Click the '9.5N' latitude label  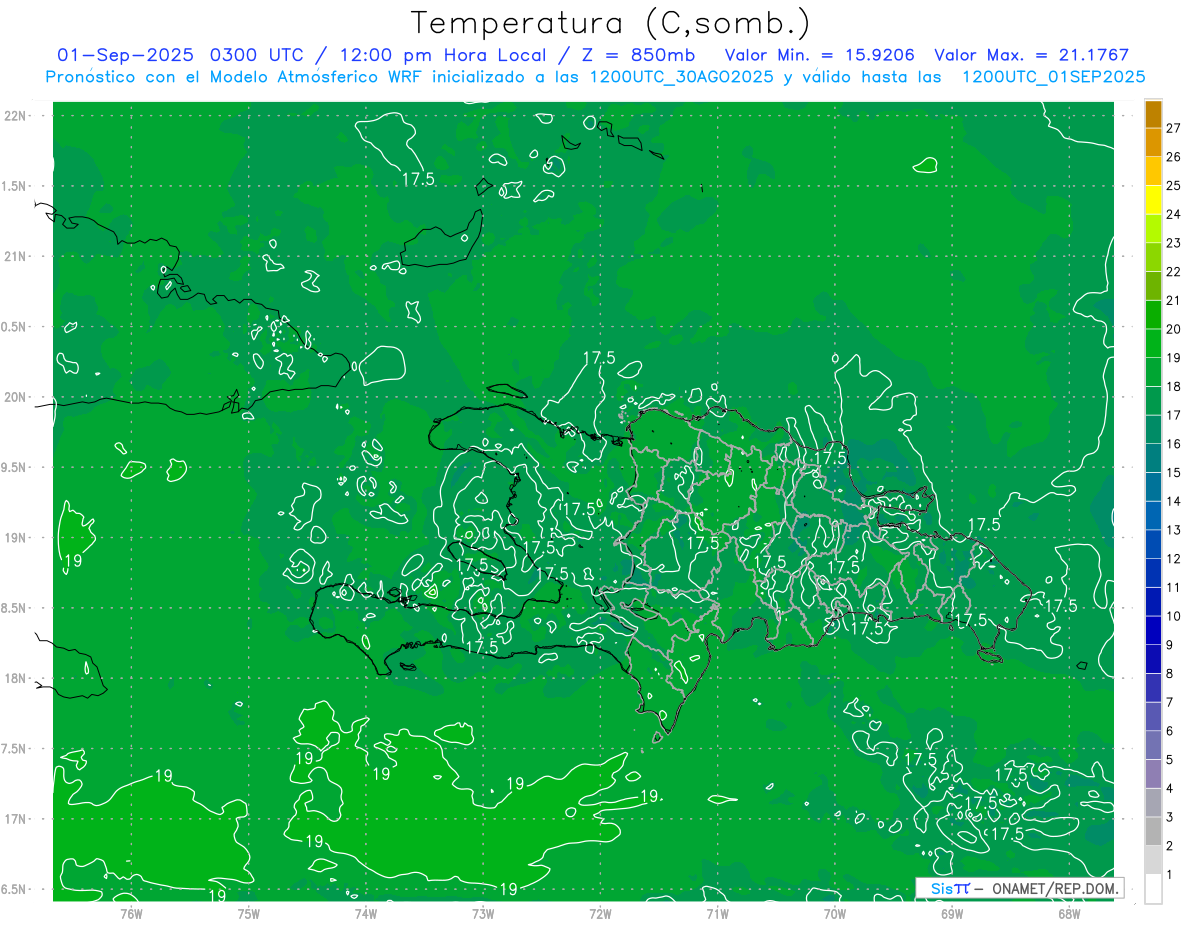pos(13,467)
